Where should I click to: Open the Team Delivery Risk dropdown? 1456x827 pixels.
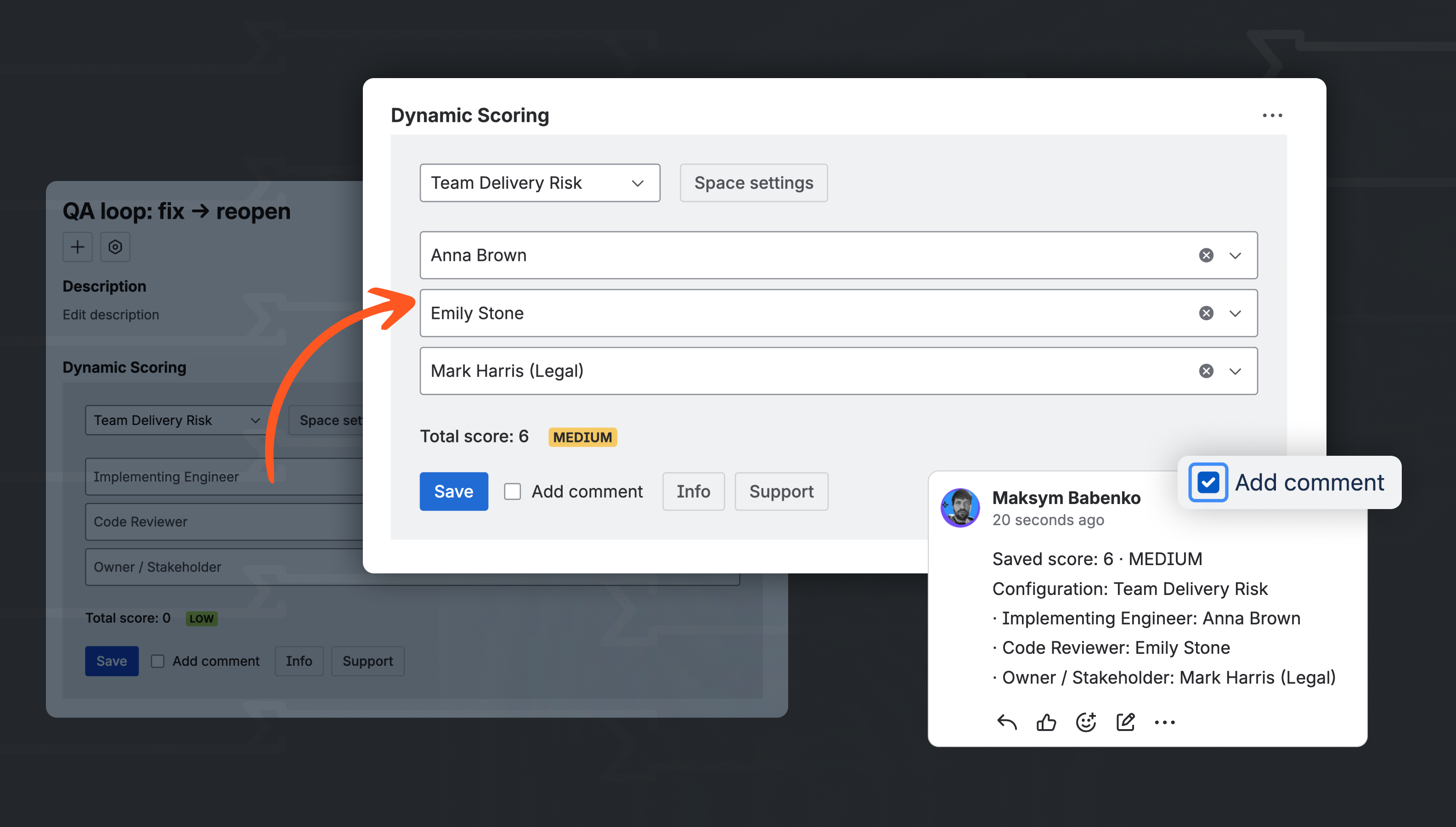point(539,182)
